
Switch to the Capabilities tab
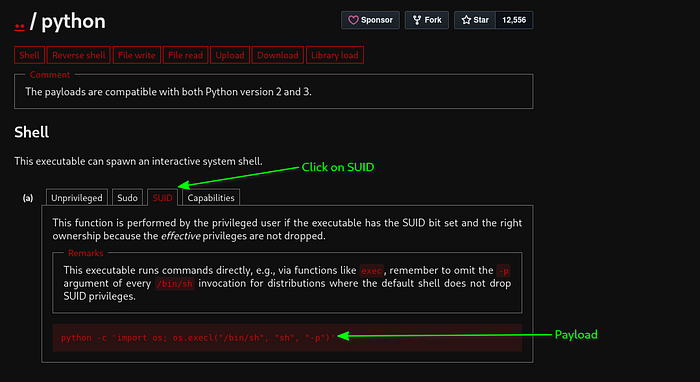(211, 198)
